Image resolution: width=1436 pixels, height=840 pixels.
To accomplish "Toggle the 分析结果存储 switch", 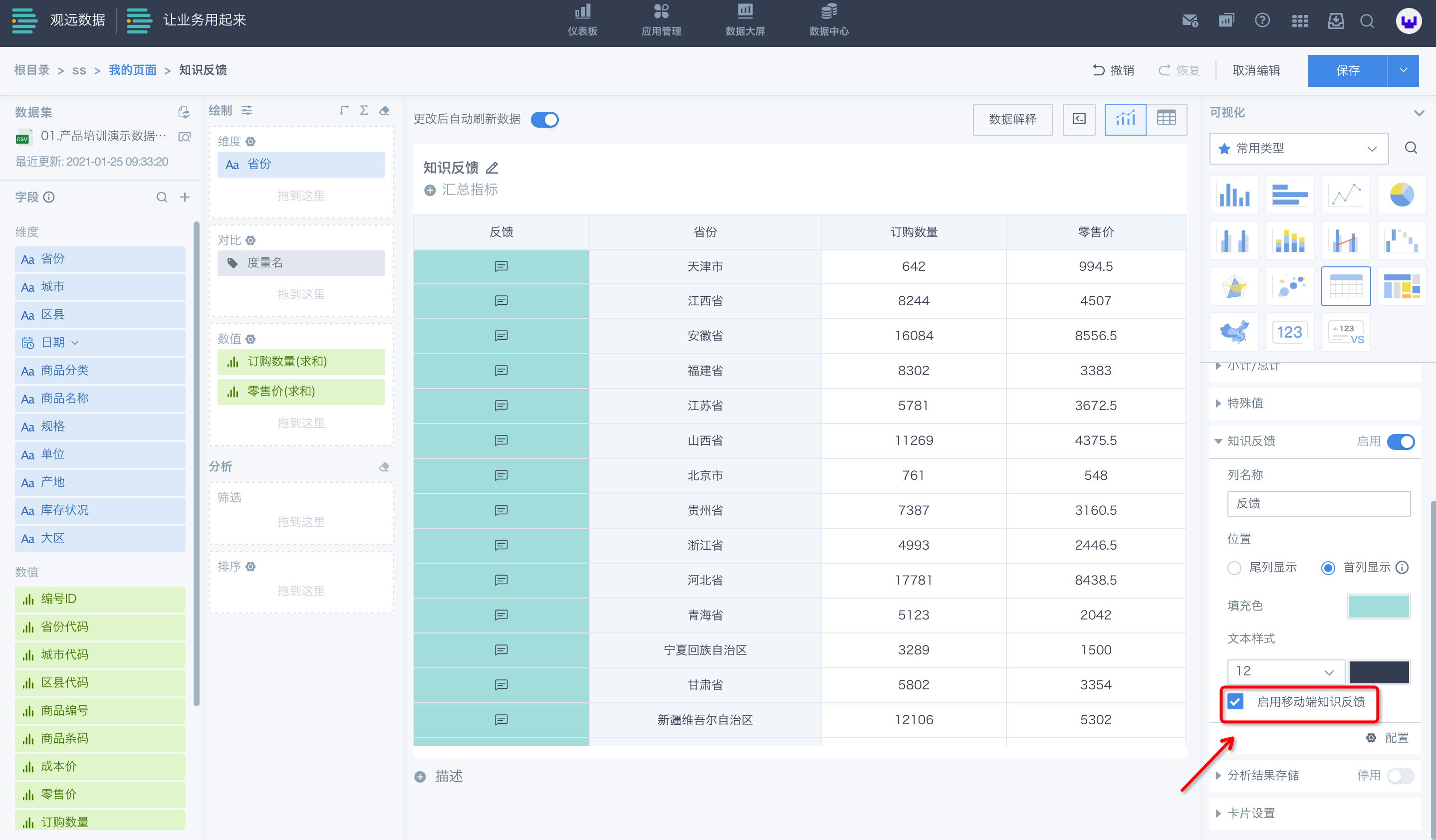I will (1401, 776).
